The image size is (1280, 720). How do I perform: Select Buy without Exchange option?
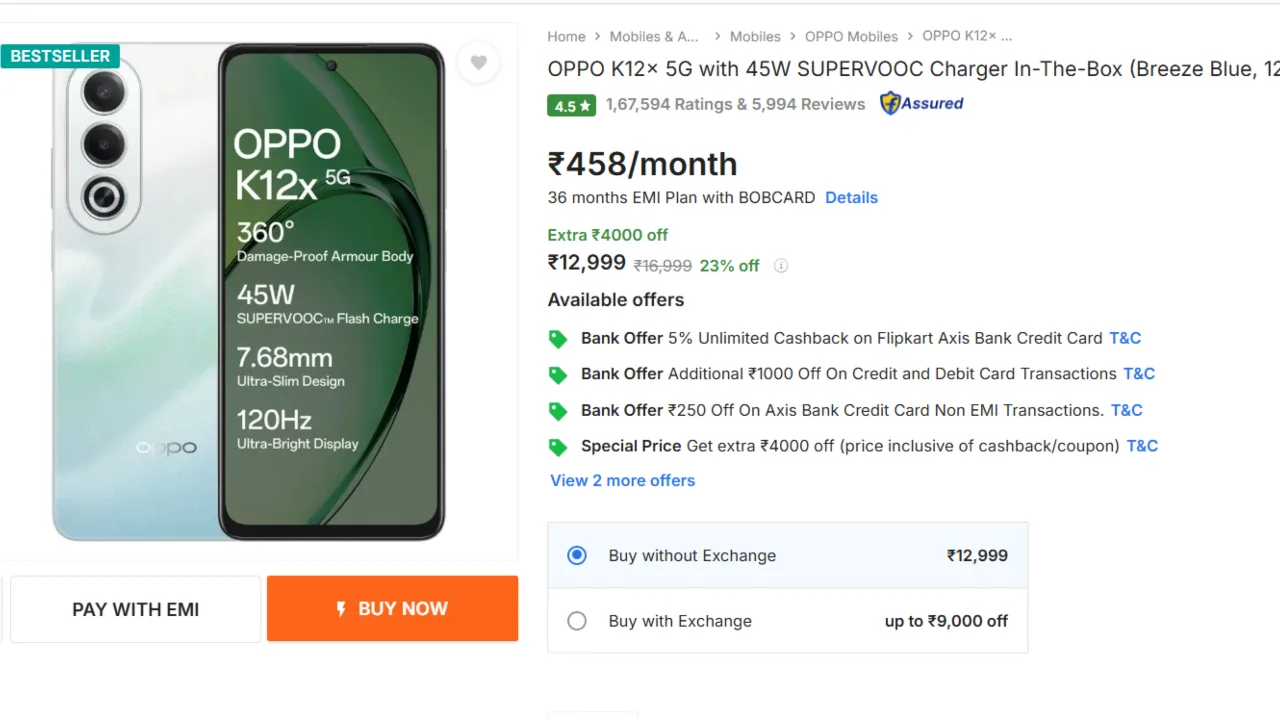point(577,555)
